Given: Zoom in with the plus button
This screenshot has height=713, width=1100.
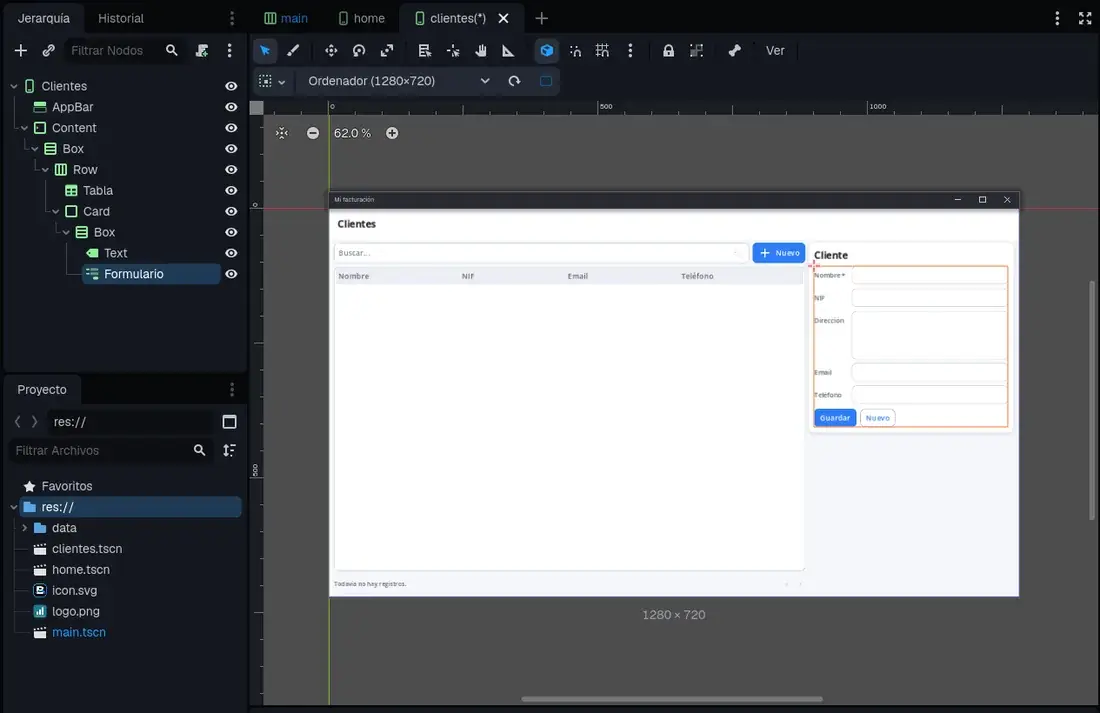Looking at the screenshot, I should coord(392,133).
